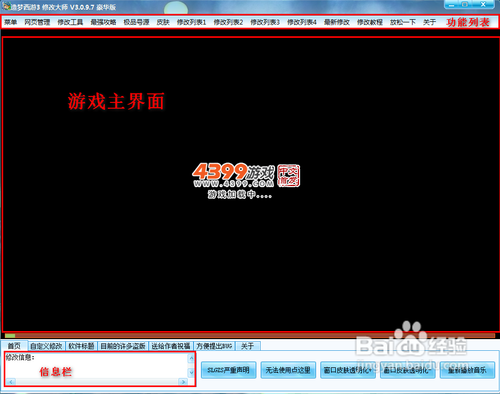500x394 pixels.
Task: Click the 窗口皮肤透明化+ button
Action: 348,370
